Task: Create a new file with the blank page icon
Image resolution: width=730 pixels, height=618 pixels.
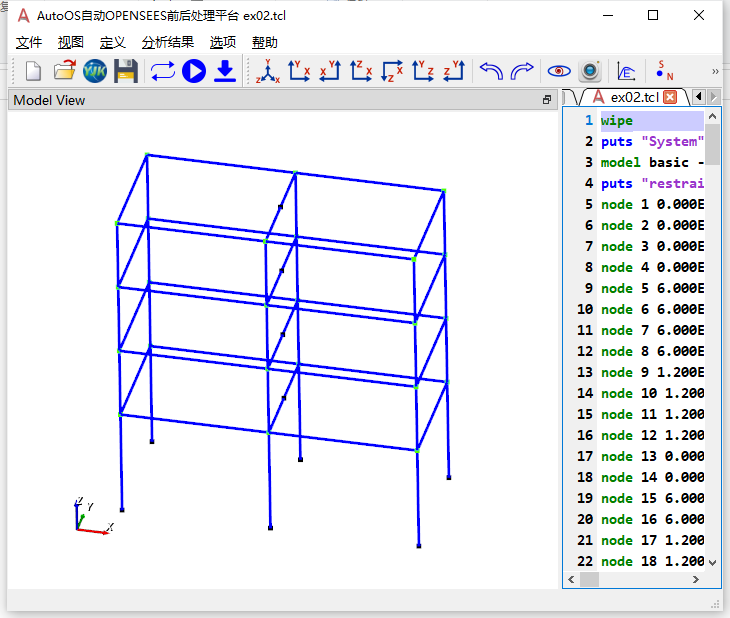Action: pyautogui.click(x=33, y=71)
